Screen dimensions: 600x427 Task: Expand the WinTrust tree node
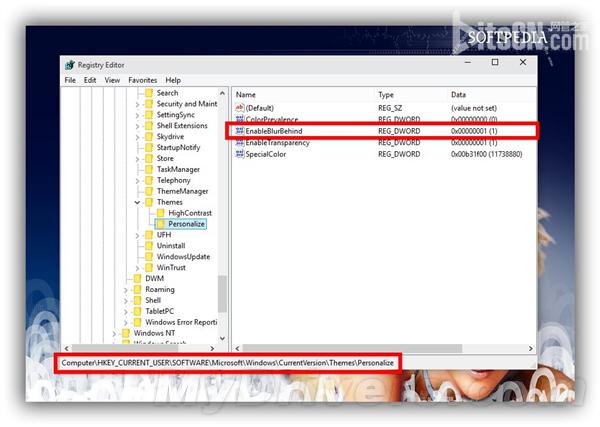pyautogui.click(x=137, y=268)
